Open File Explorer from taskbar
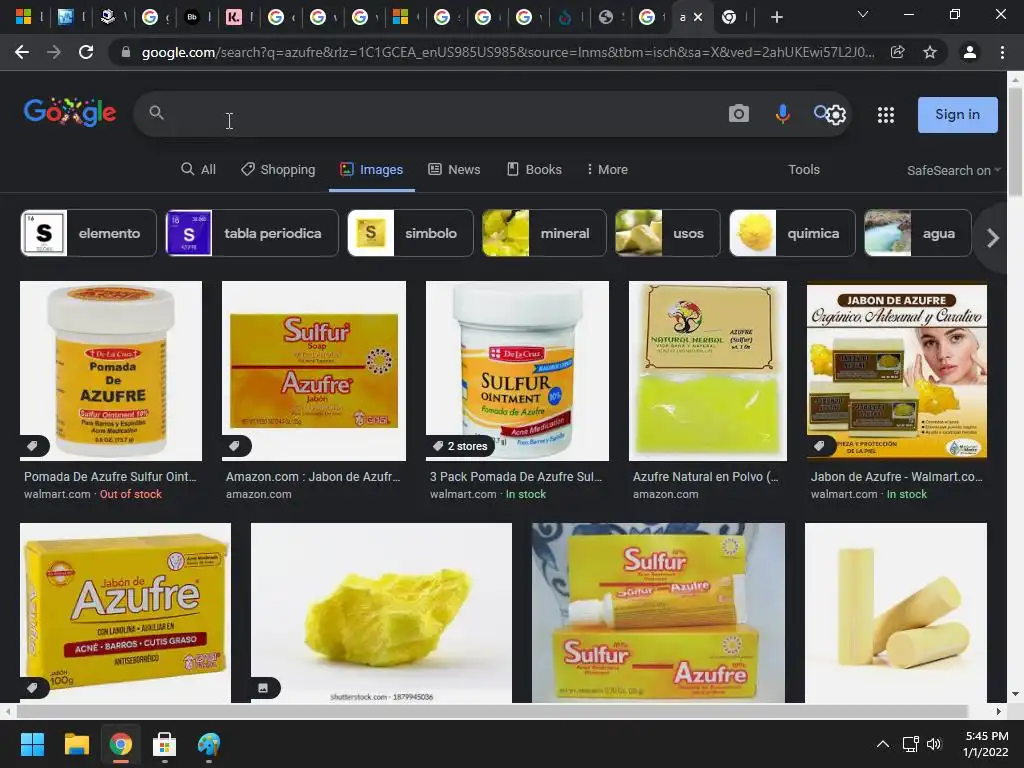 pyautogui.click(x=76, y=744)
